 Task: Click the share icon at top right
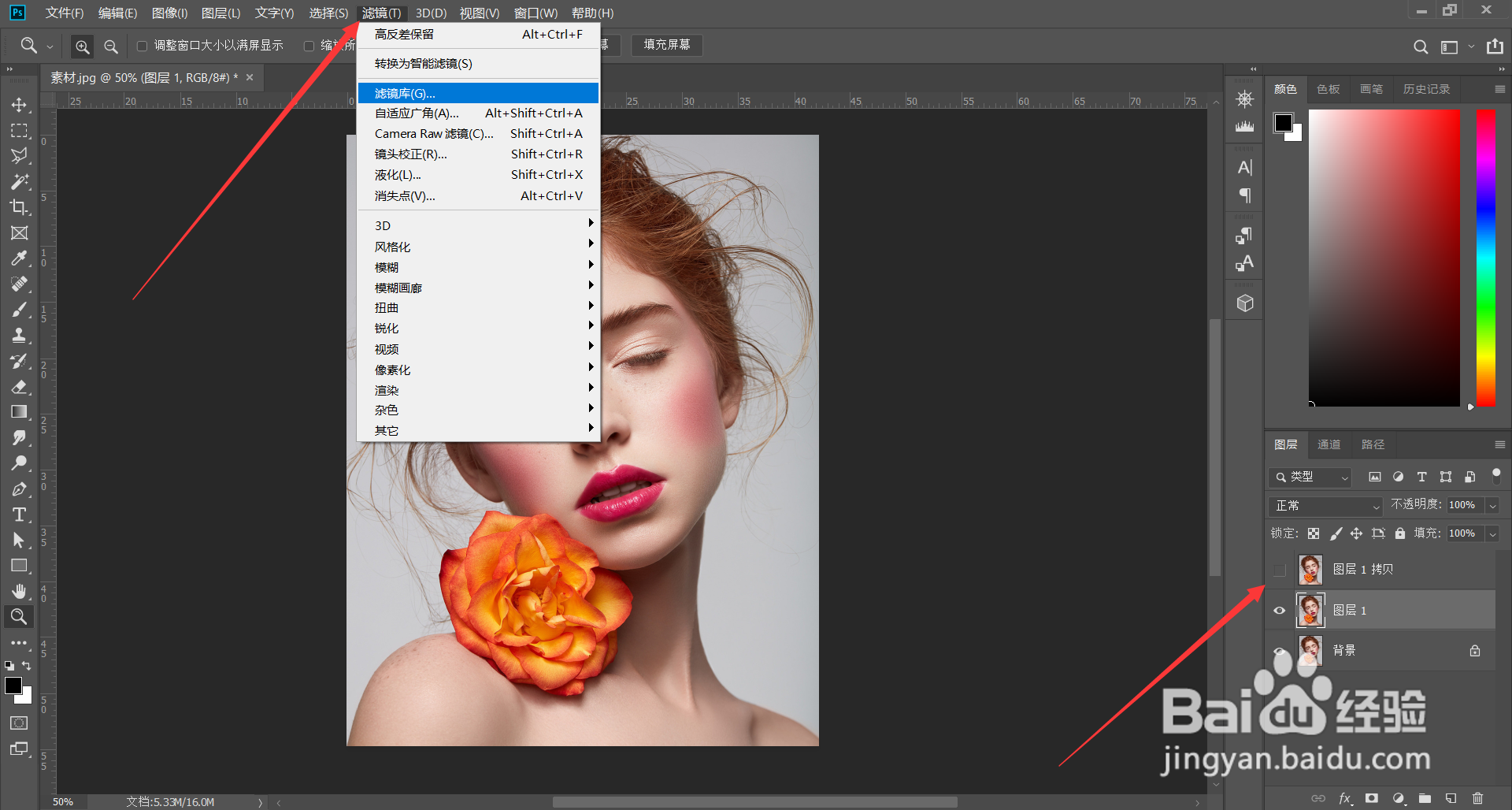click(1495, 46)
